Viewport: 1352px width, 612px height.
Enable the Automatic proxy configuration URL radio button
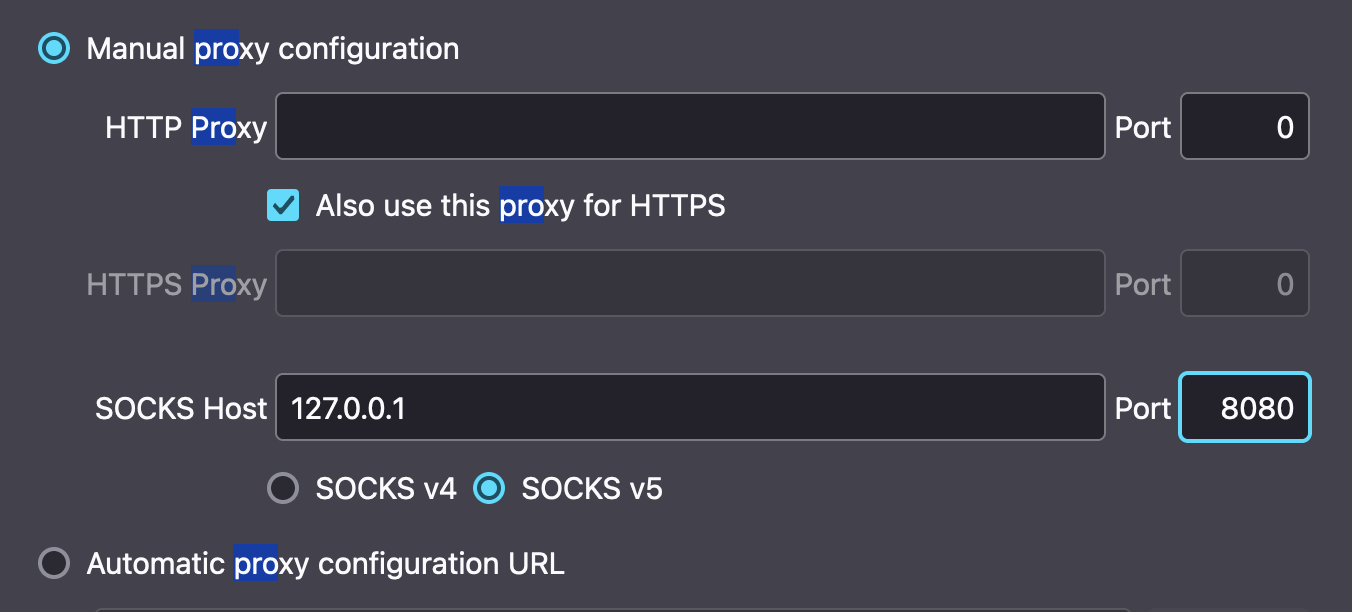(x=54, y=563)
